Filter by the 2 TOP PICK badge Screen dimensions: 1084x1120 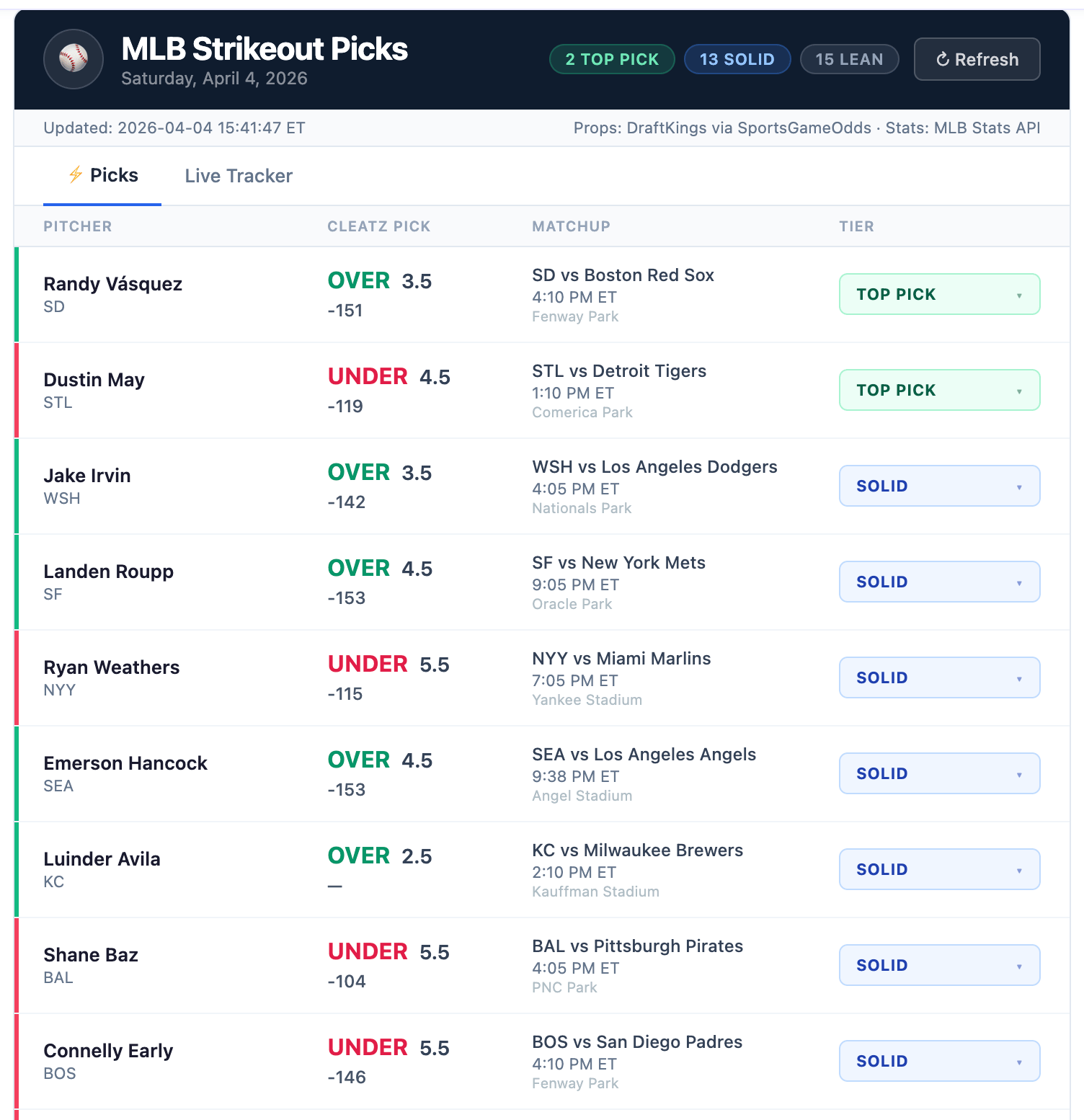(612, 59)
